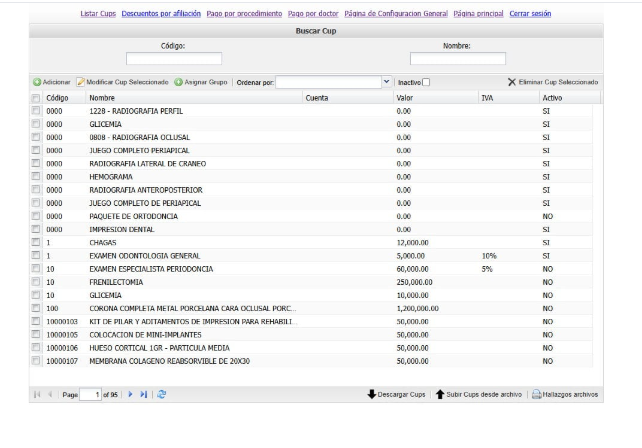The image size is (642, 448).
Task: Open the Ordenar por dropdown
Action: pyautogui.click(x=388, y=81)
